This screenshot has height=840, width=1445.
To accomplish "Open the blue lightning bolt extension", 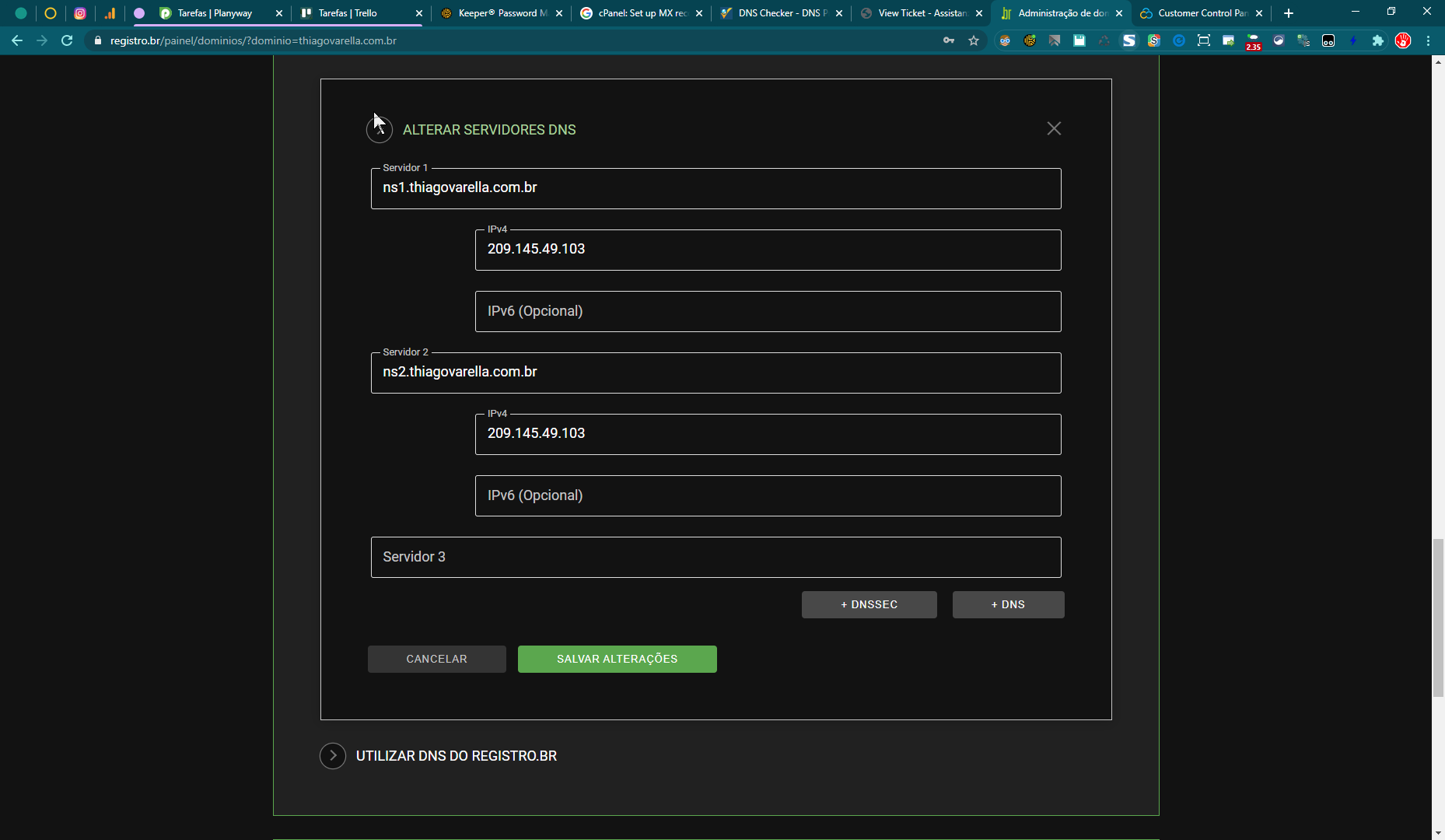I will [1353, 40].
